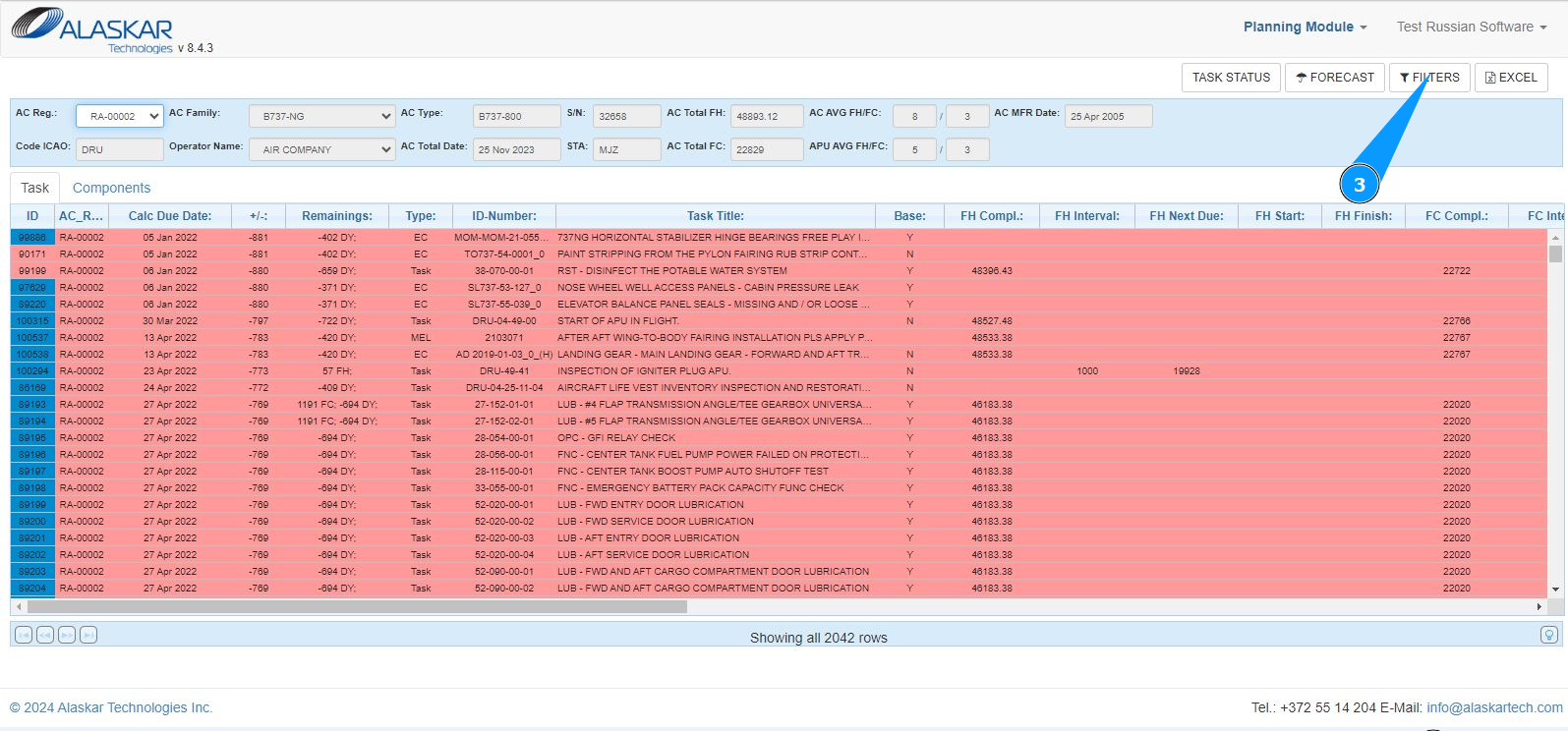Select task ID 100315 cell
Viewport: 1568px width, 731px height.
coord(32,321)
